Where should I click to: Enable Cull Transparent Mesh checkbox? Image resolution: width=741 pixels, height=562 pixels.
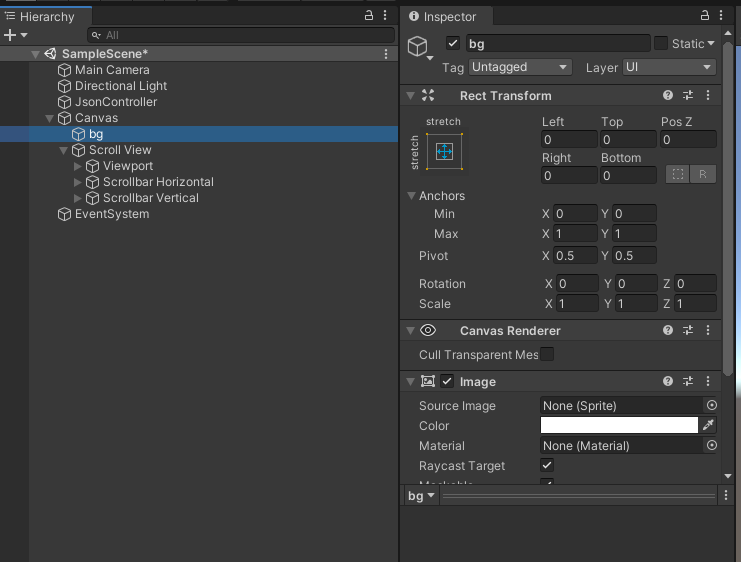tap(547, 354)
